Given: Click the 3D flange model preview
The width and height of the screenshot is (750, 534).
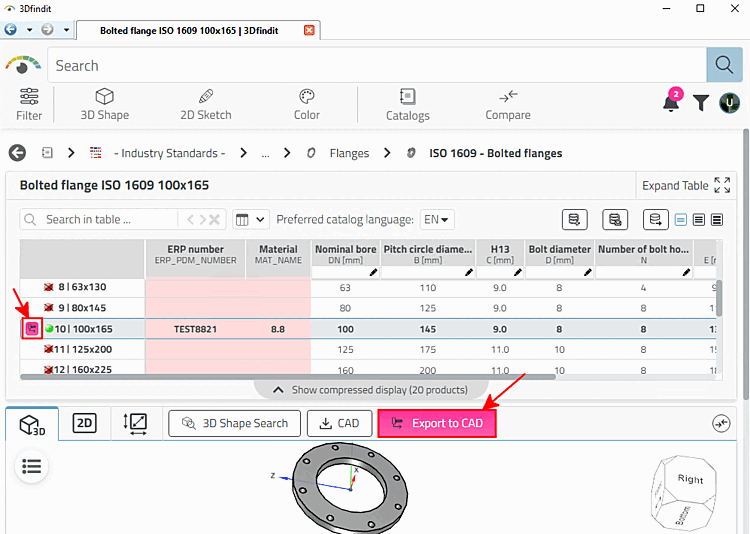Looking at the screenshot, I should point(350,488).
